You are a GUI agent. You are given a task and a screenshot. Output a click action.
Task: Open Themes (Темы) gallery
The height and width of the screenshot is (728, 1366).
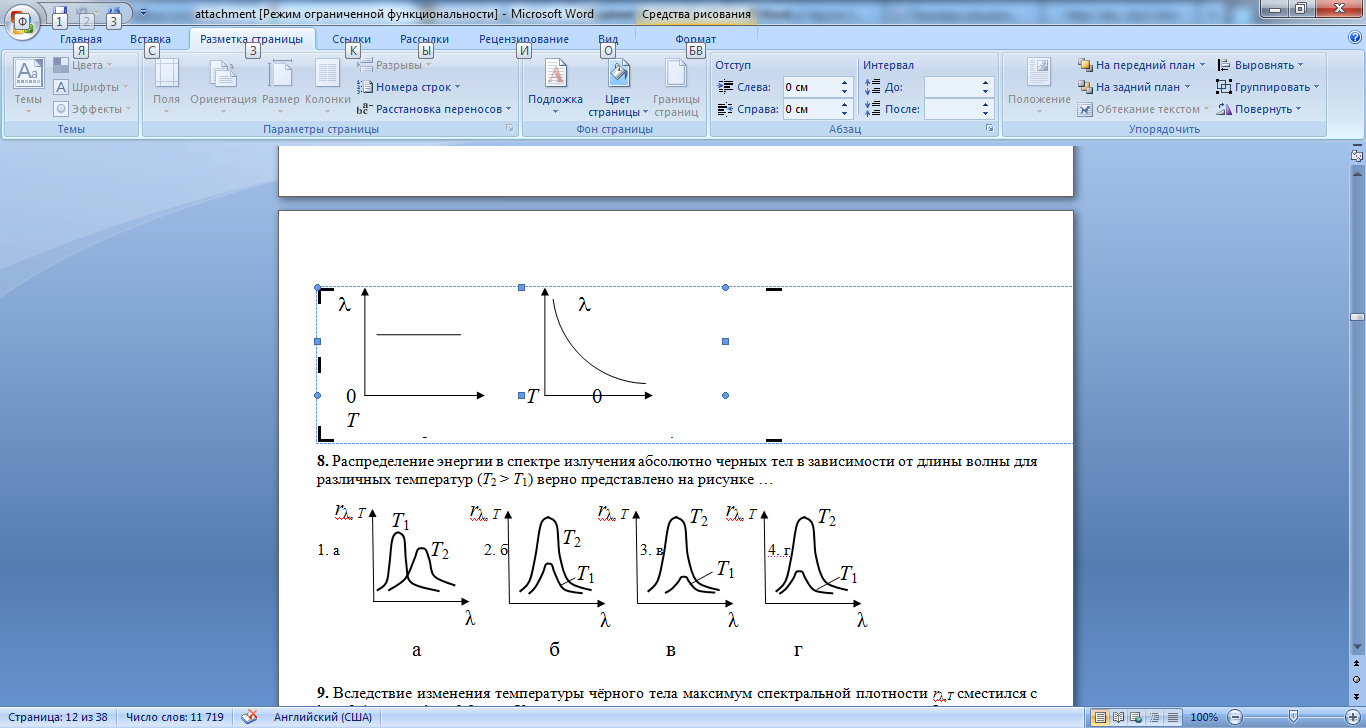pos(28,86)
